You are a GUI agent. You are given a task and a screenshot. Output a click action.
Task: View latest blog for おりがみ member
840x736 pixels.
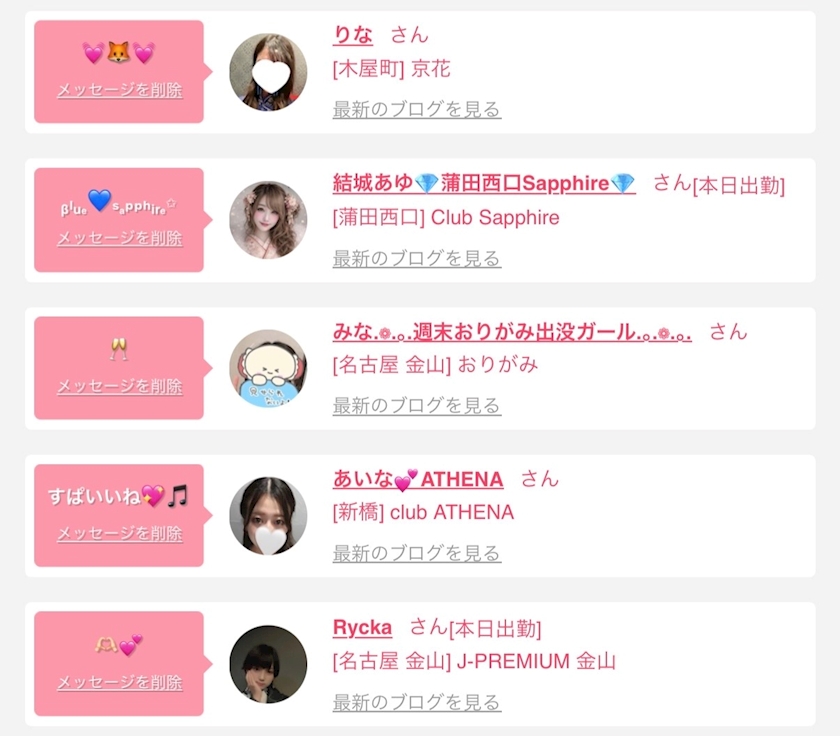pos(417,405)
